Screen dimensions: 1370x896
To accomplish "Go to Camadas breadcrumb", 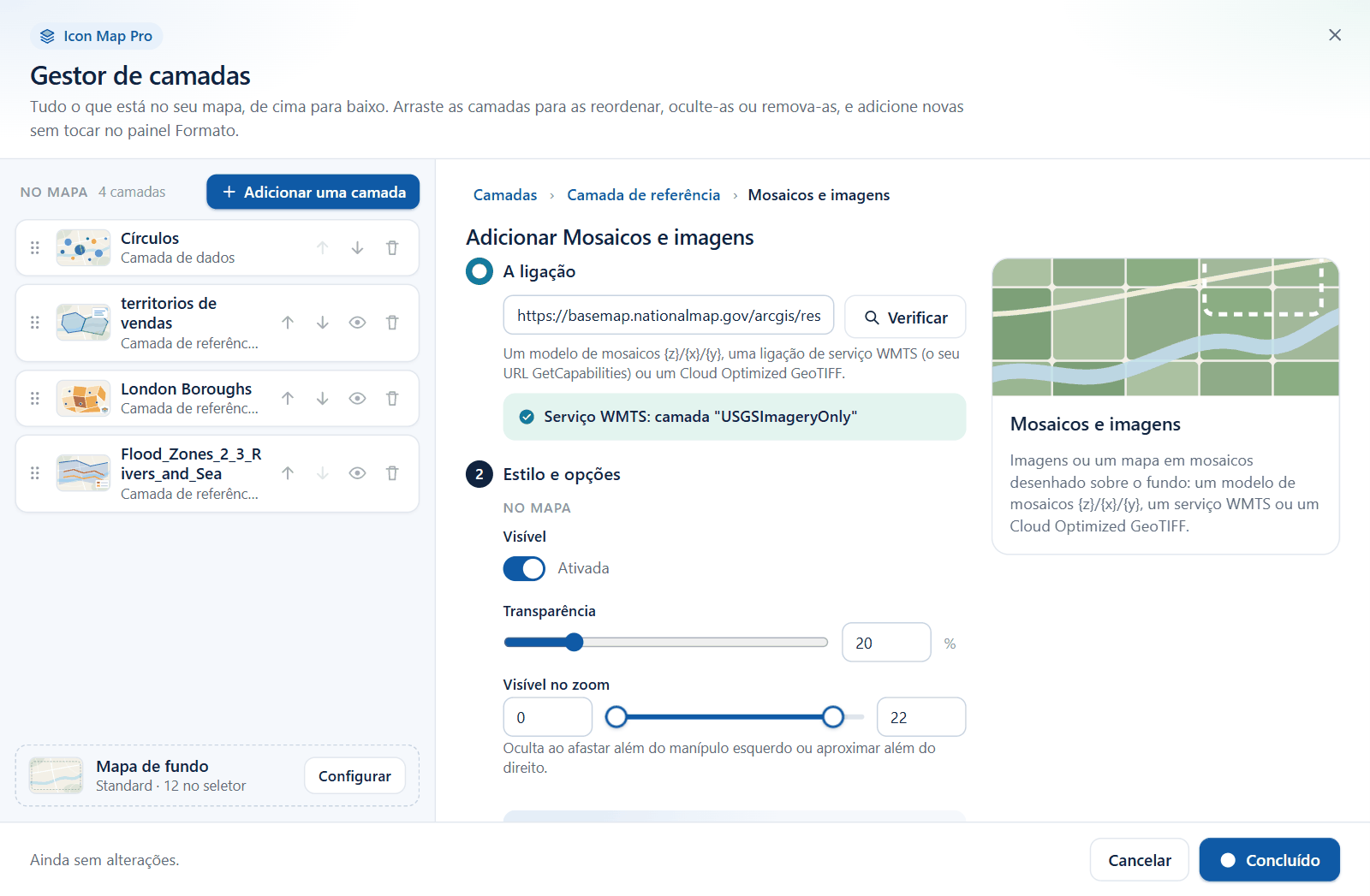I will pos(505,195).
